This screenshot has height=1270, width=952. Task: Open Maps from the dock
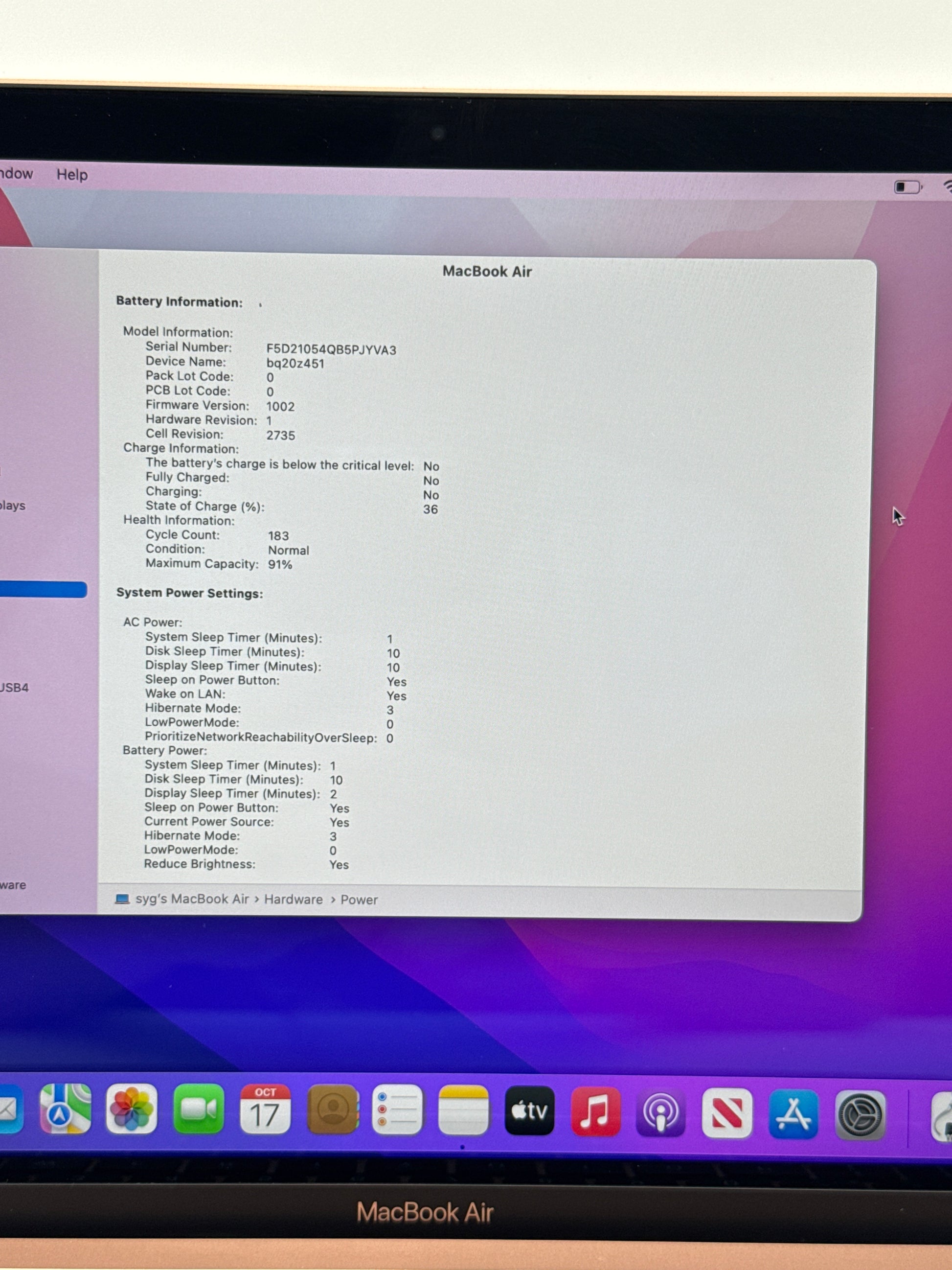65,1109
